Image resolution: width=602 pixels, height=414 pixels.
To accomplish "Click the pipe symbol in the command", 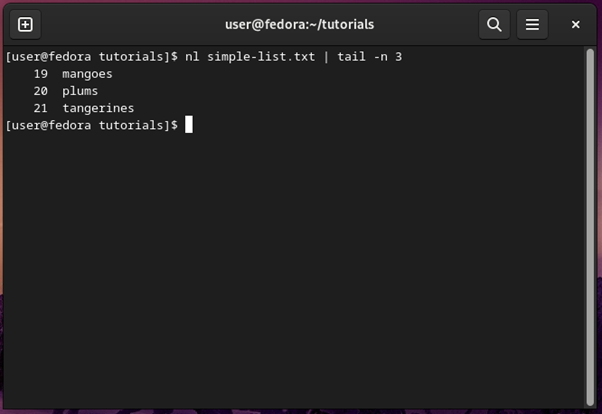I will click(x=325, y=57).
